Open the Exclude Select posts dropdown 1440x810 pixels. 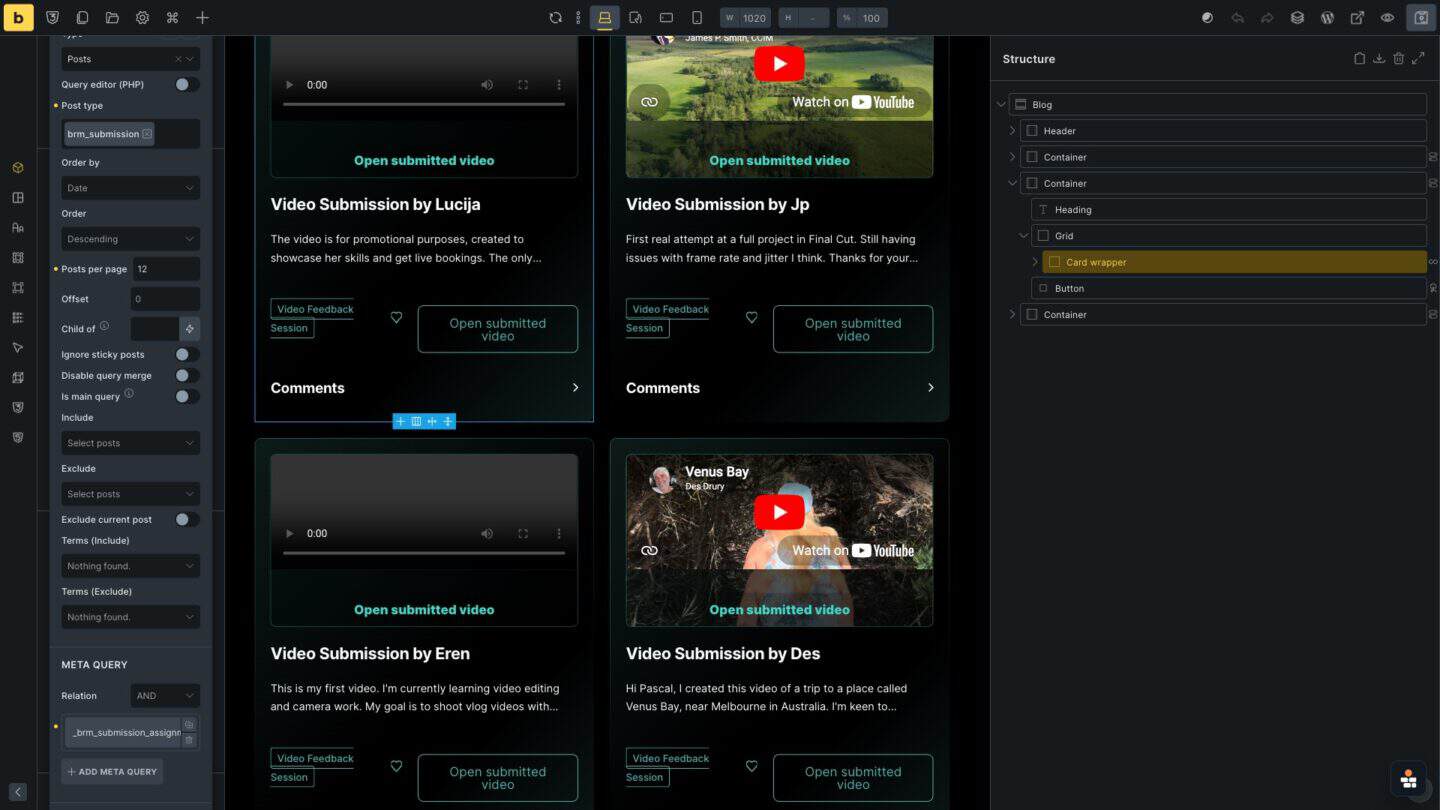click(x=131, y=494)
